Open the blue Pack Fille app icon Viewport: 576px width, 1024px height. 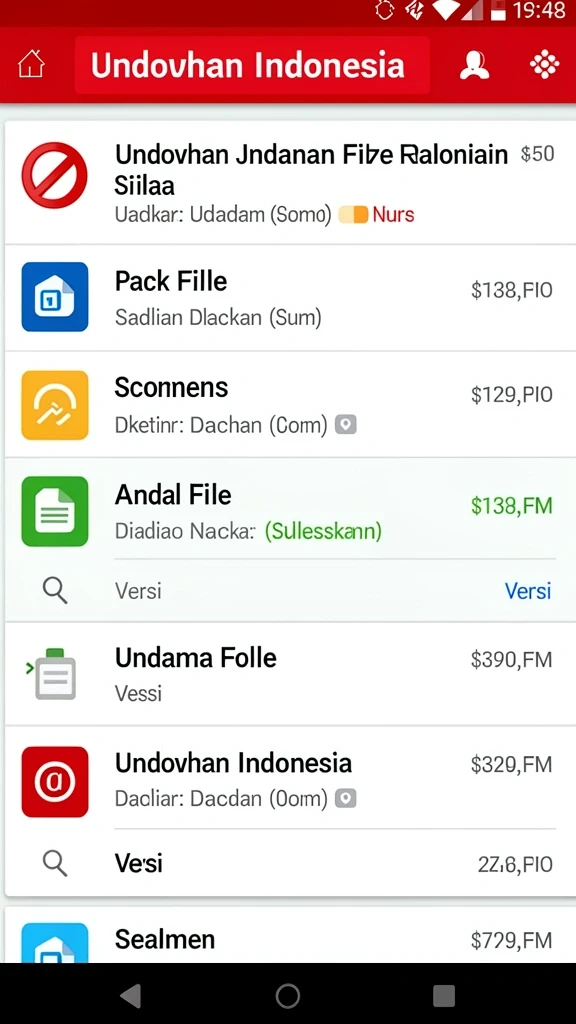pyautogui.click(x=55, y=296)
